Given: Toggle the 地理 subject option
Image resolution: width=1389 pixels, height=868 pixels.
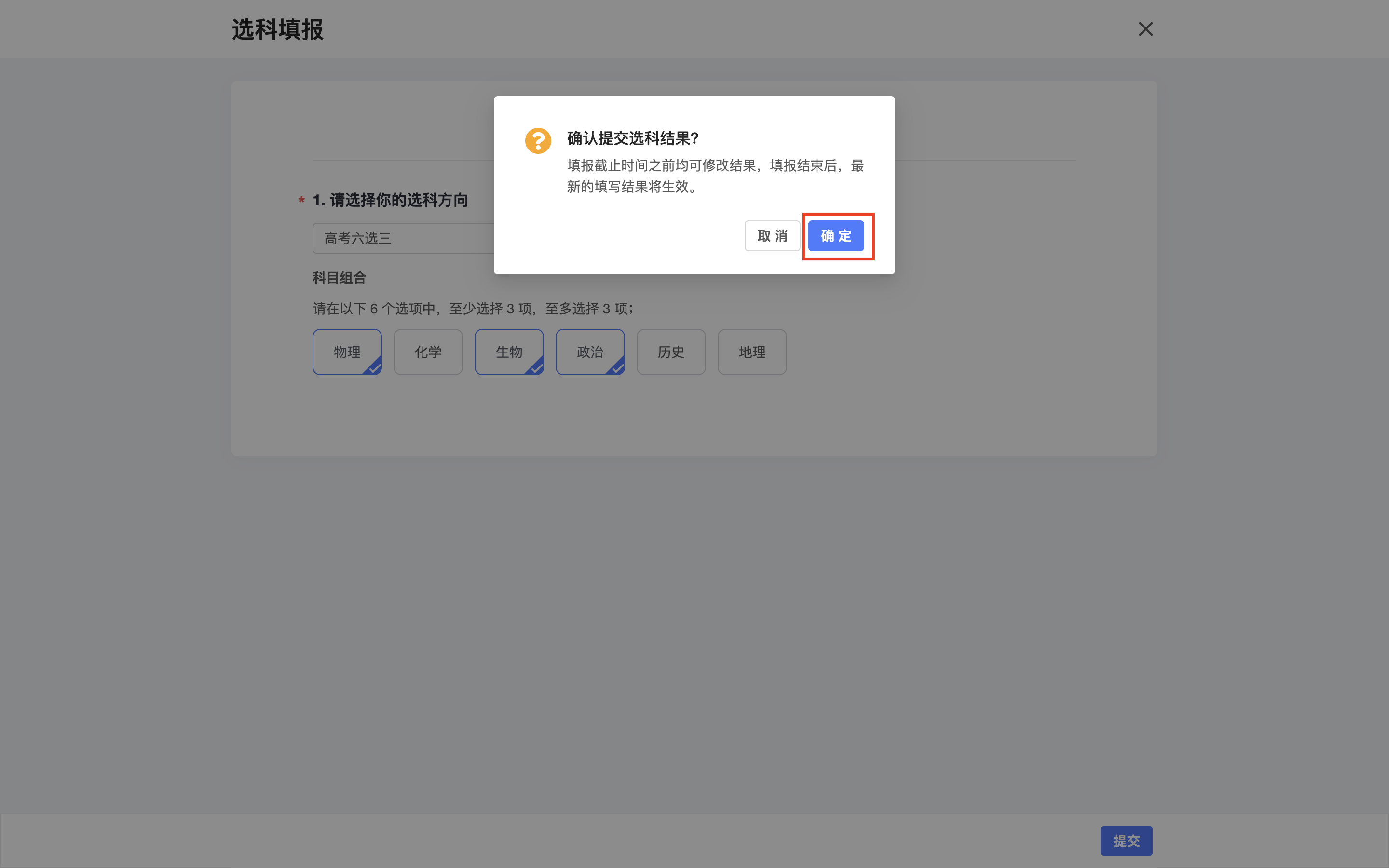Looking at the screenshot, I should (x=752, y=352).
